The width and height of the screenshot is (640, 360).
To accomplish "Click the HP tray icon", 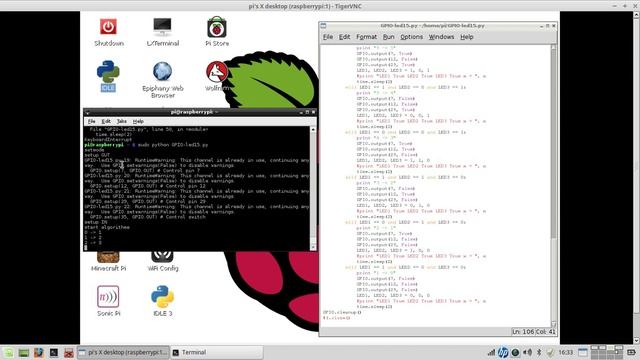I will pos(503,352).
